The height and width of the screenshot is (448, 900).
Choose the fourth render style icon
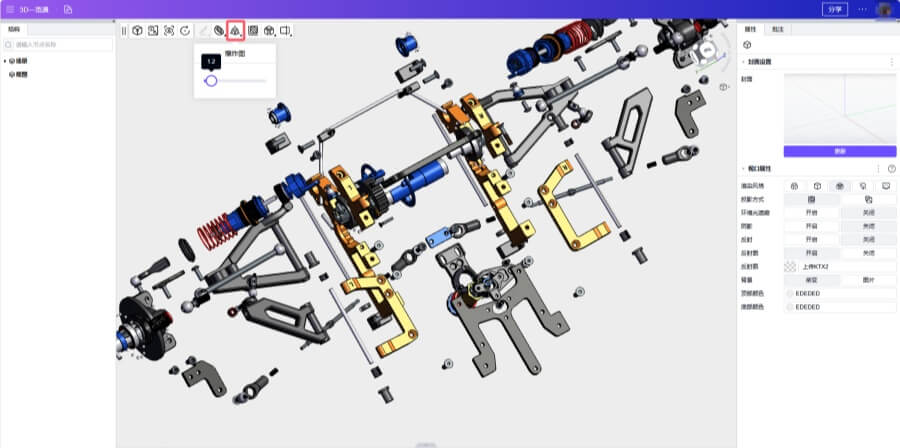point(863,186)
